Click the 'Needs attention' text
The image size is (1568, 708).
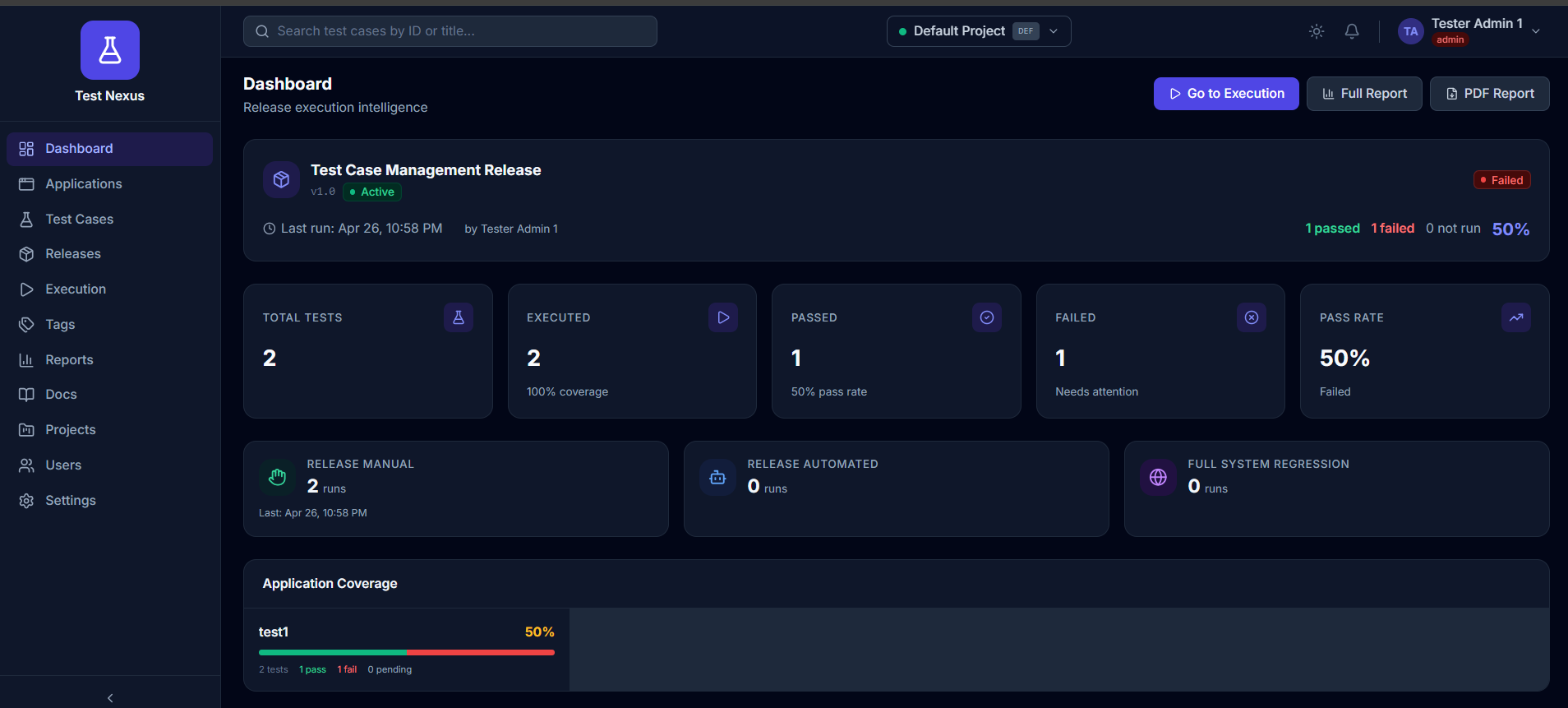click(x=1097, y=392)
